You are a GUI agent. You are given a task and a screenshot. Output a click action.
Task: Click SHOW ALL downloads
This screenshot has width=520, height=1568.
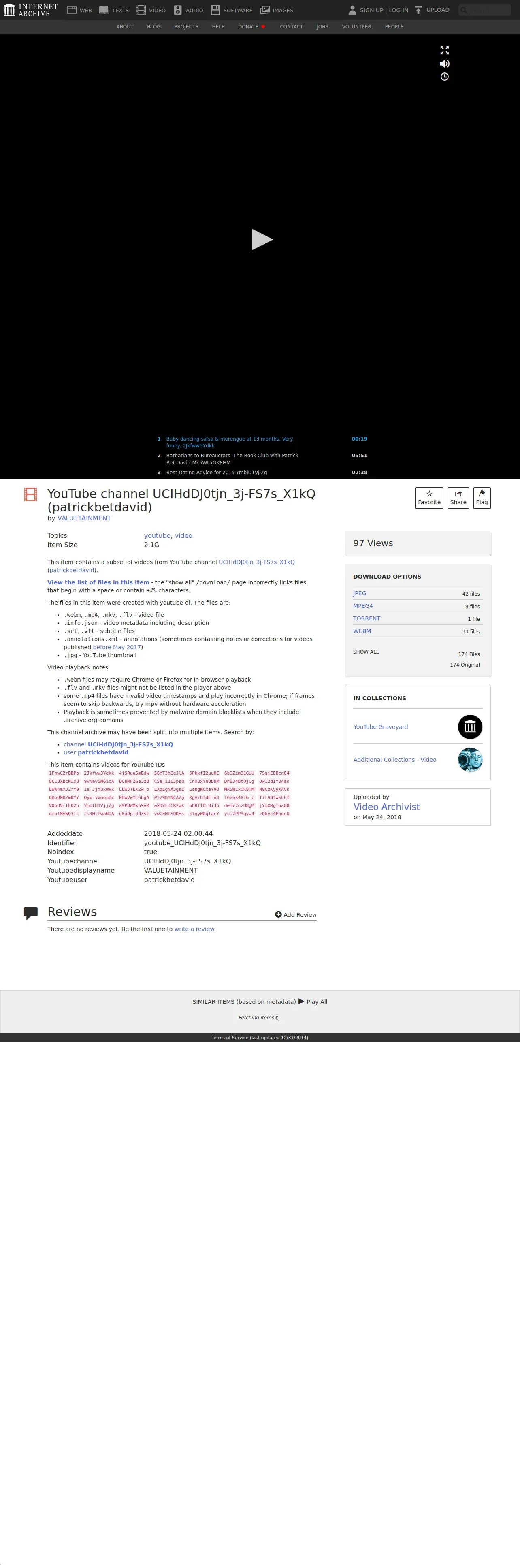pos(366,652)
